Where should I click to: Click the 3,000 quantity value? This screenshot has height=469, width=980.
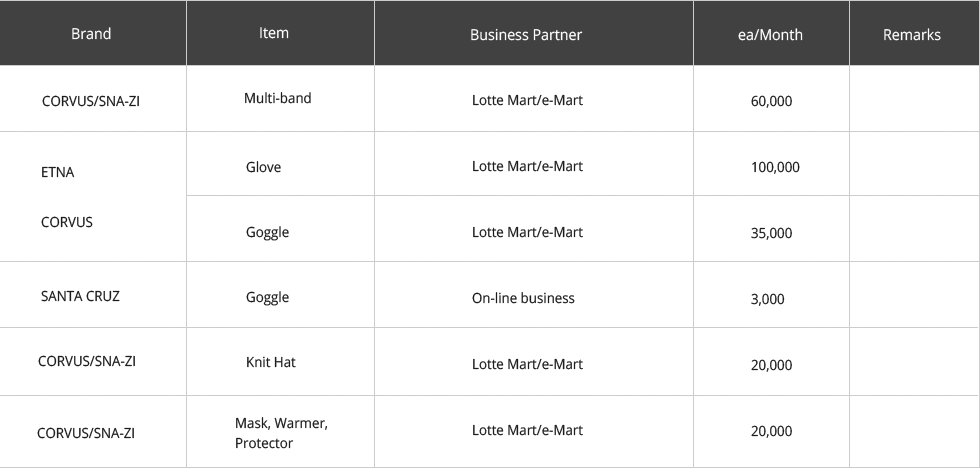click(767, 299)
